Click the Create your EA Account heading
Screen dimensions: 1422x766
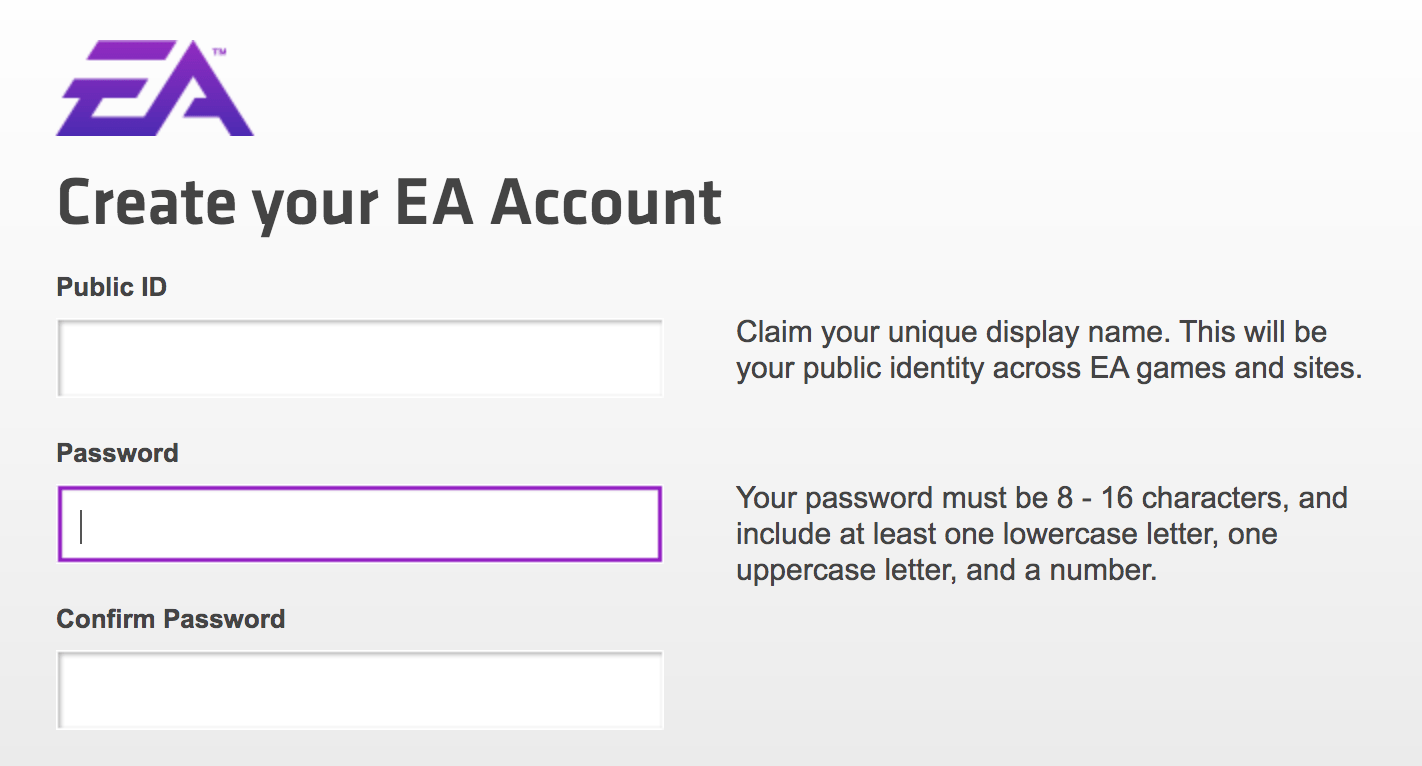pyautogui.click(x=390, y=201)
